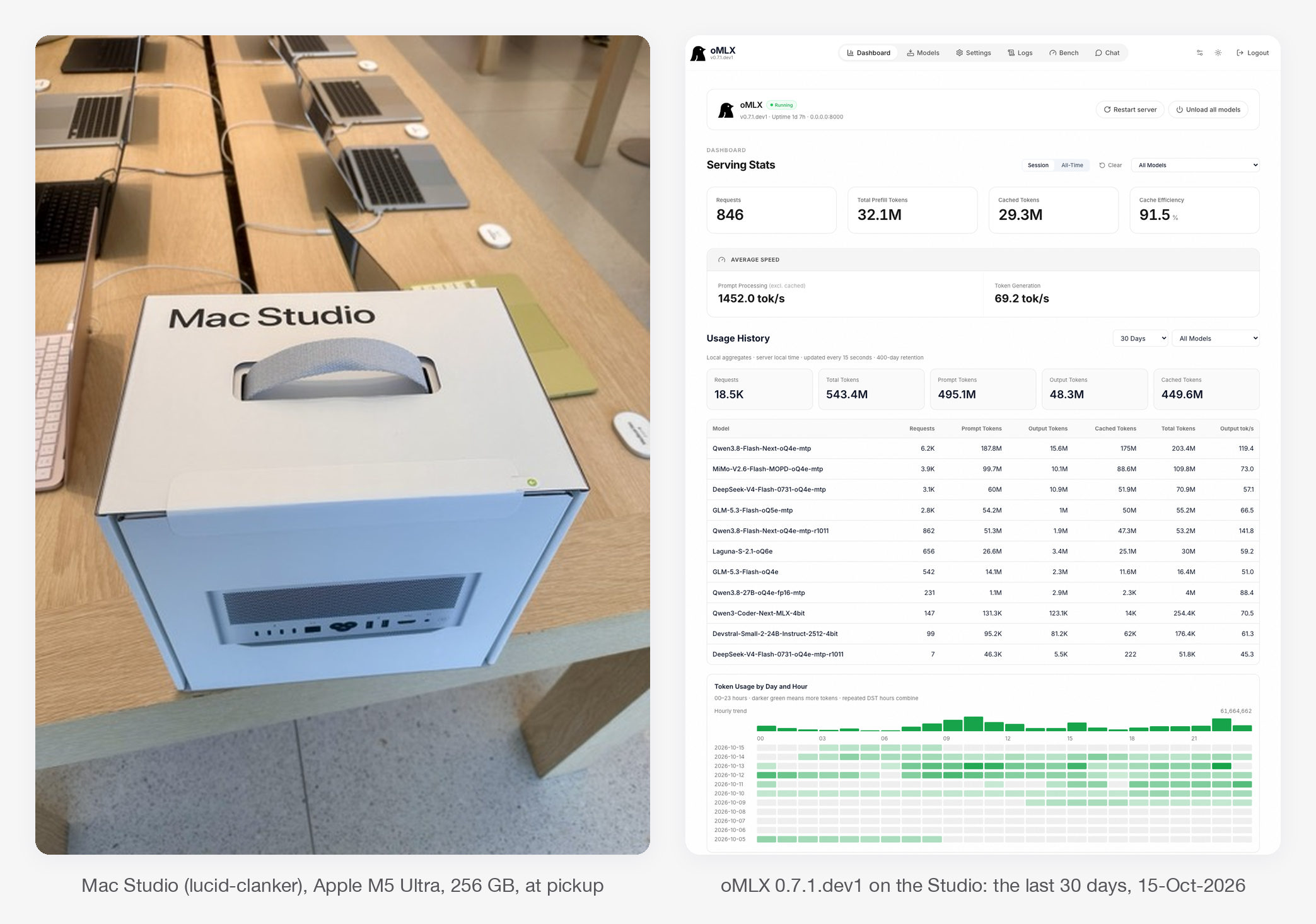The width and height of the screenshot is (1316, 924).
Task: Click the Cached Tokens 29.3M card
Action: pyautogui.click(x=1053, y=210)
